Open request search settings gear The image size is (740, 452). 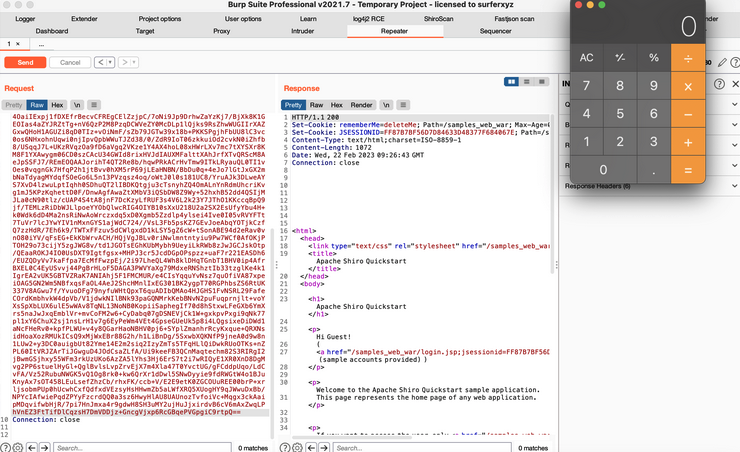[18, 447]
